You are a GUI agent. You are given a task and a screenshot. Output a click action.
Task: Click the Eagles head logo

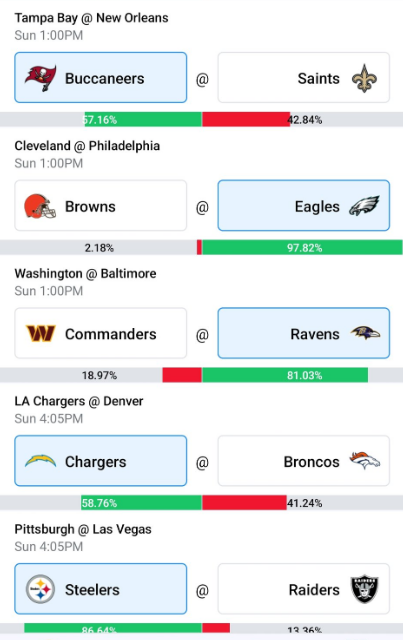point(364,206)
